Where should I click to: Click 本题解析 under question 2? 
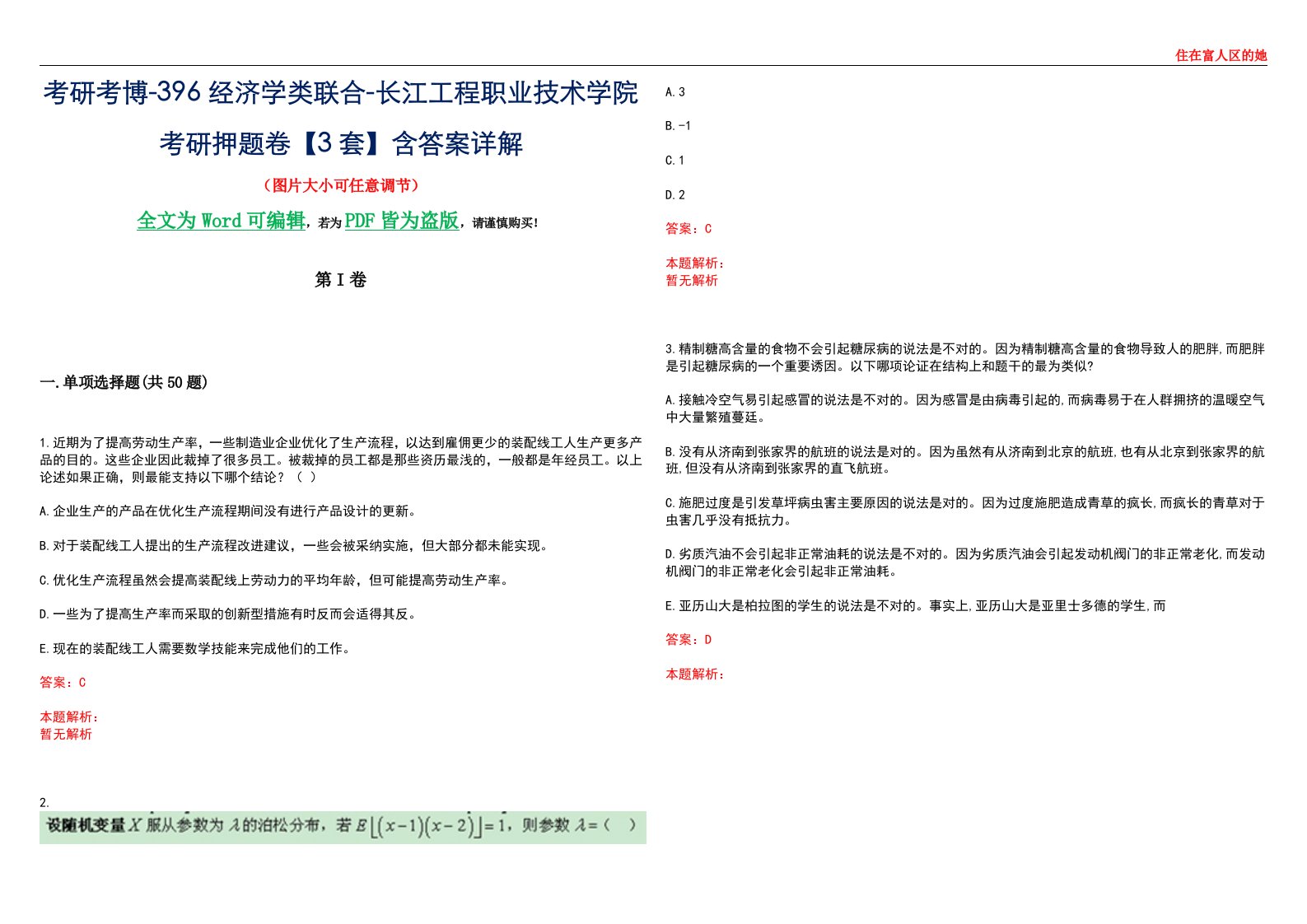[x=695, y=264]
